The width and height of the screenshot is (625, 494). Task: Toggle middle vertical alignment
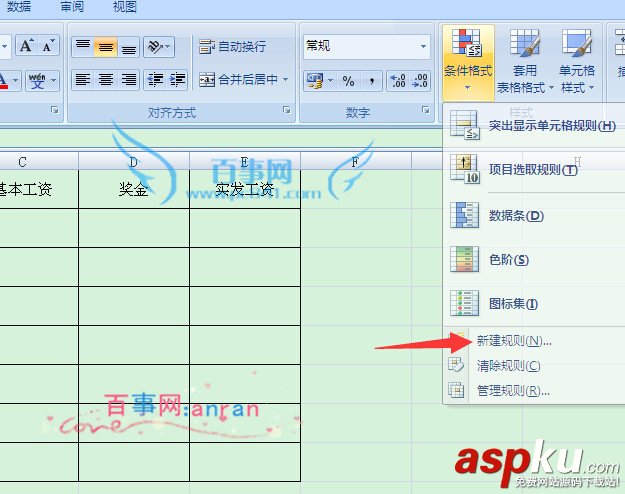106,47
